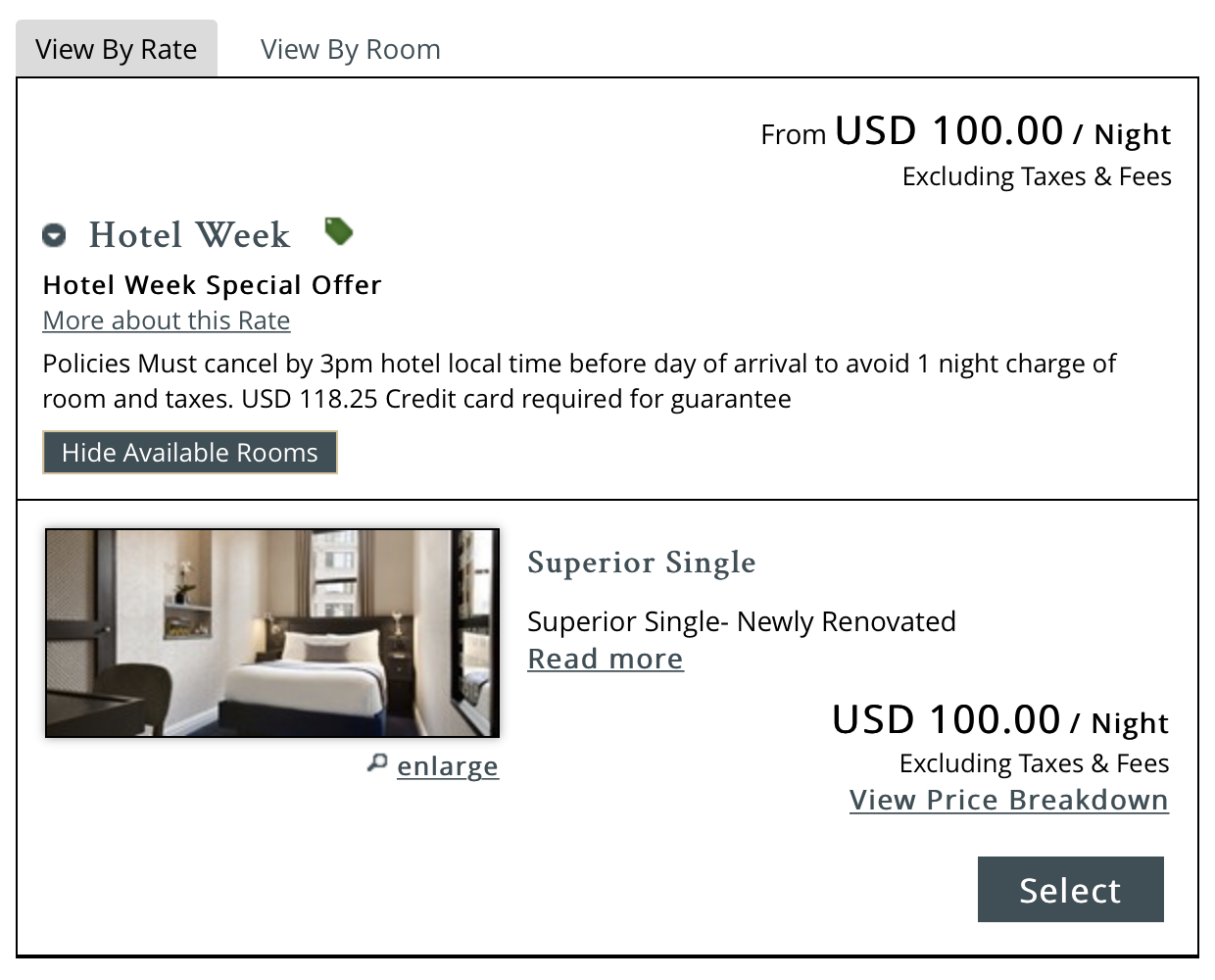Click Read more under Superior Single

(x=605, y=658)
